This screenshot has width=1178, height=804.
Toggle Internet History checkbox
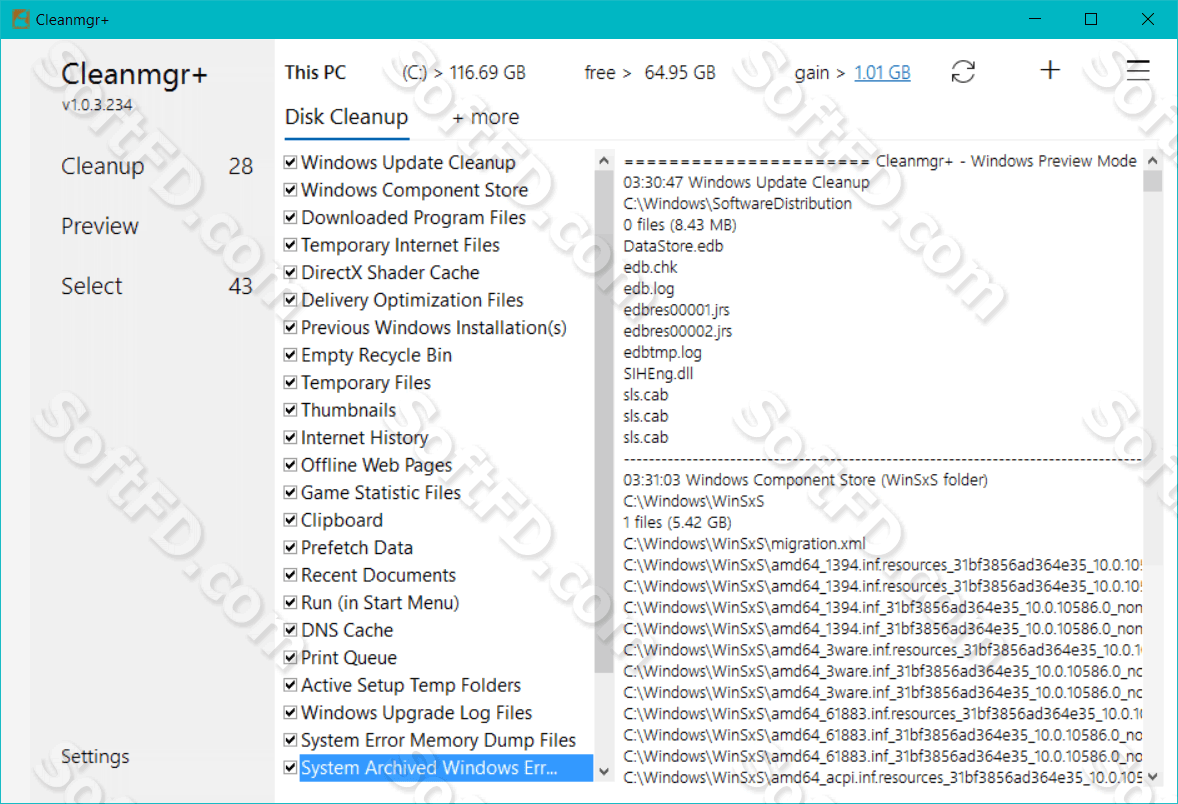click(291, 437)
